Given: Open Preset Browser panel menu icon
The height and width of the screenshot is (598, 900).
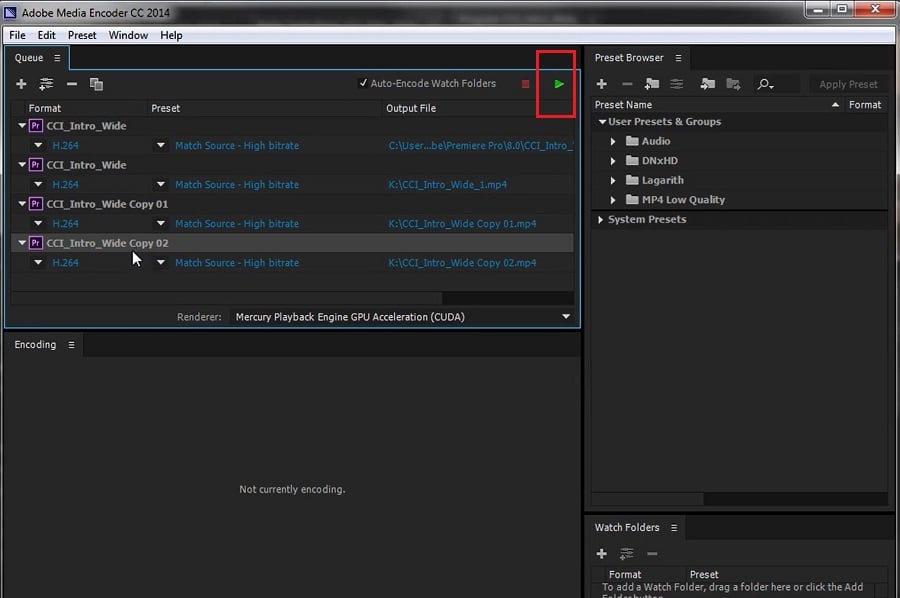Looking at the screenshot, I should 678,58.
